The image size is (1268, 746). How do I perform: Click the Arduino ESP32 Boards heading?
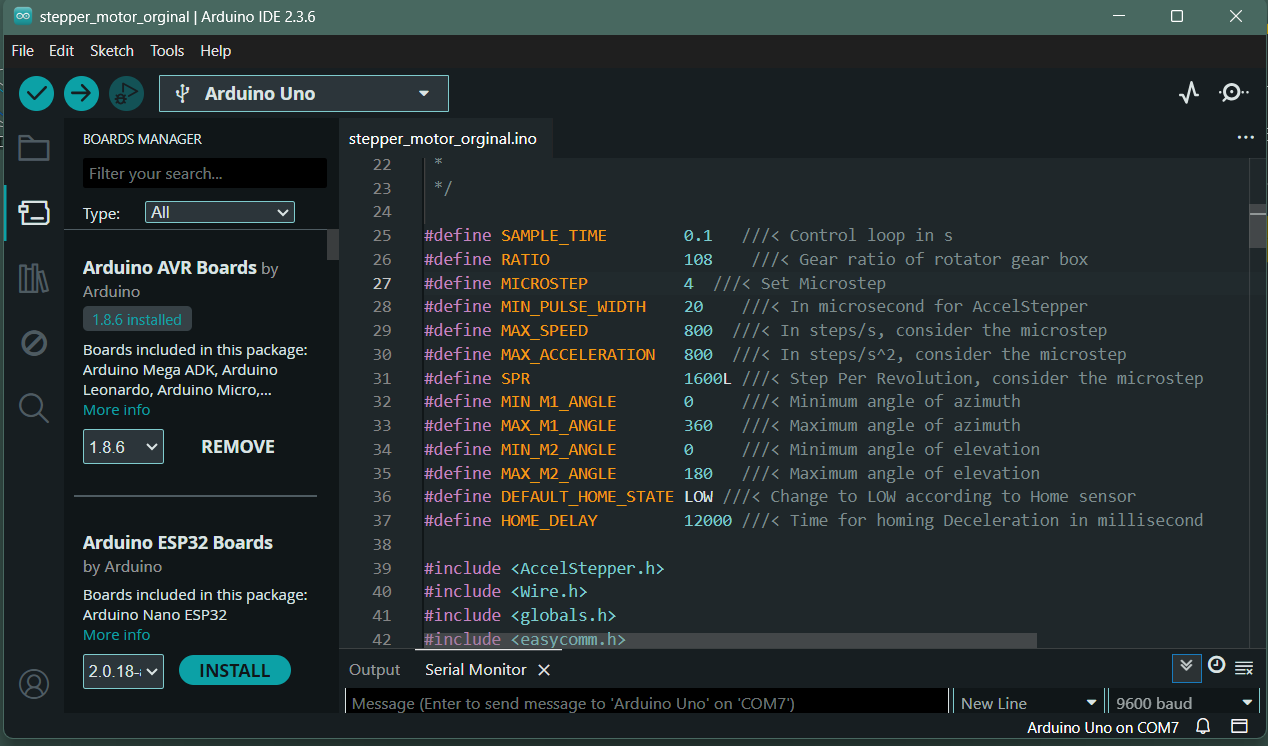178,543
